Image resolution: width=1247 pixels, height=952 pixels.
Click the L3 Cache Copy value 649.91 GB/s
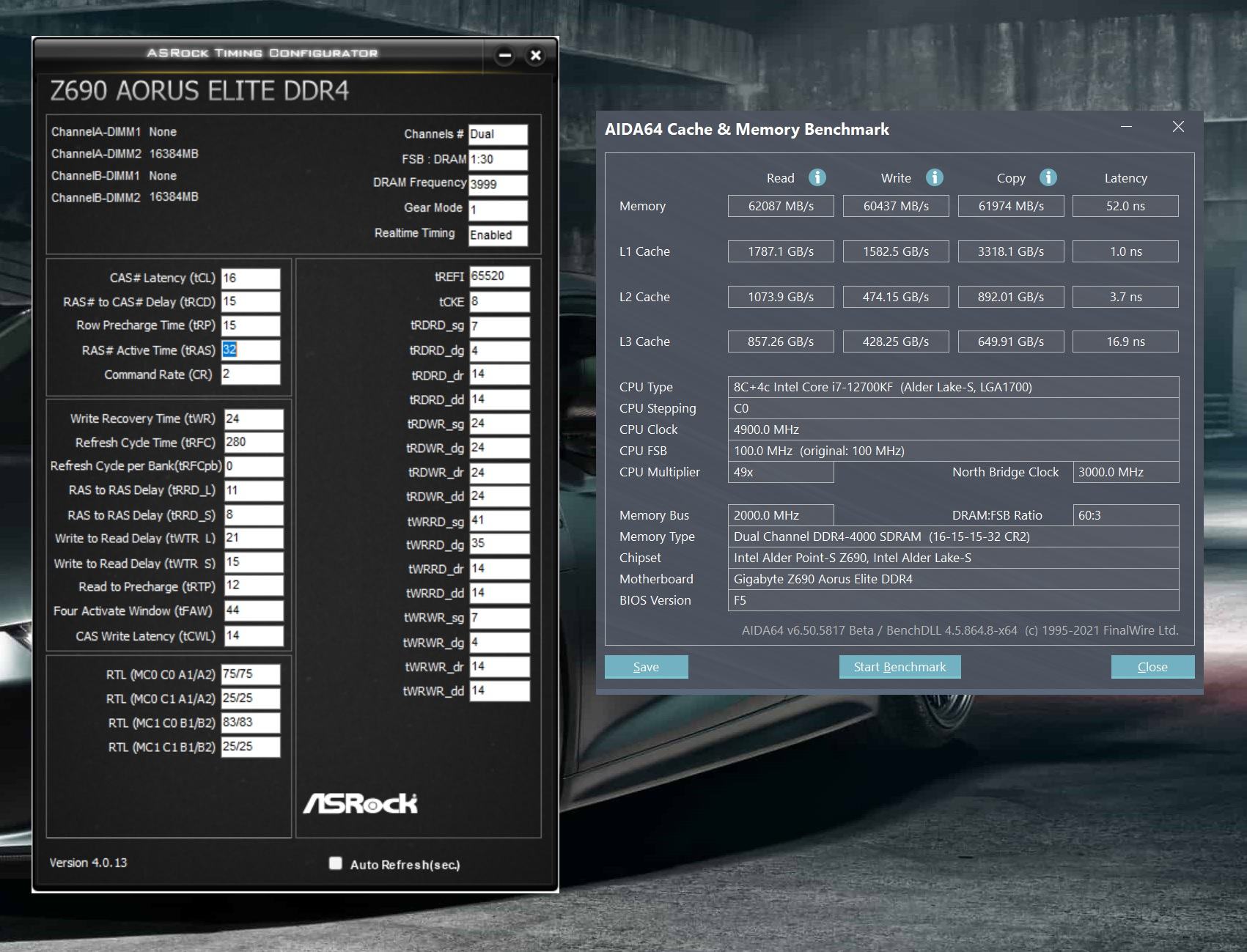[x=1011, y=342]
